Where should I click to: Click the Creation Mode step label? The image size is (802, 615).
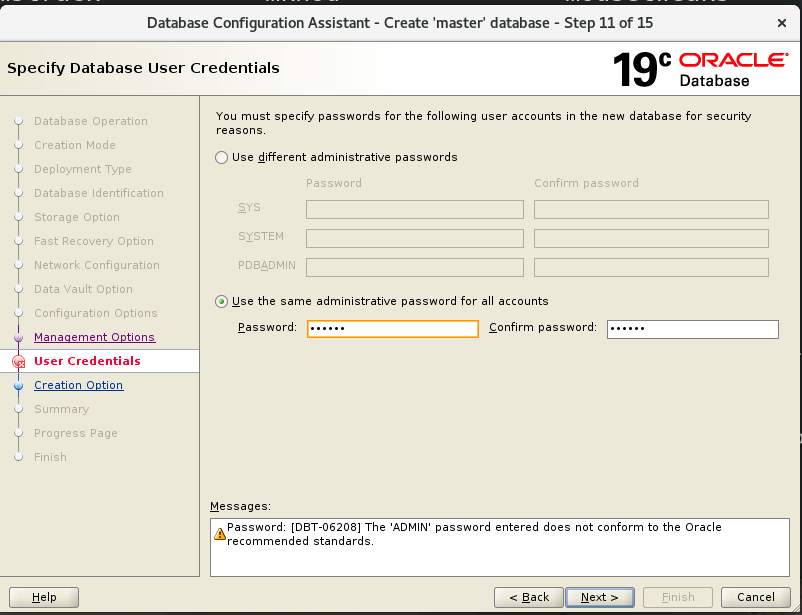tap(75, 145)
